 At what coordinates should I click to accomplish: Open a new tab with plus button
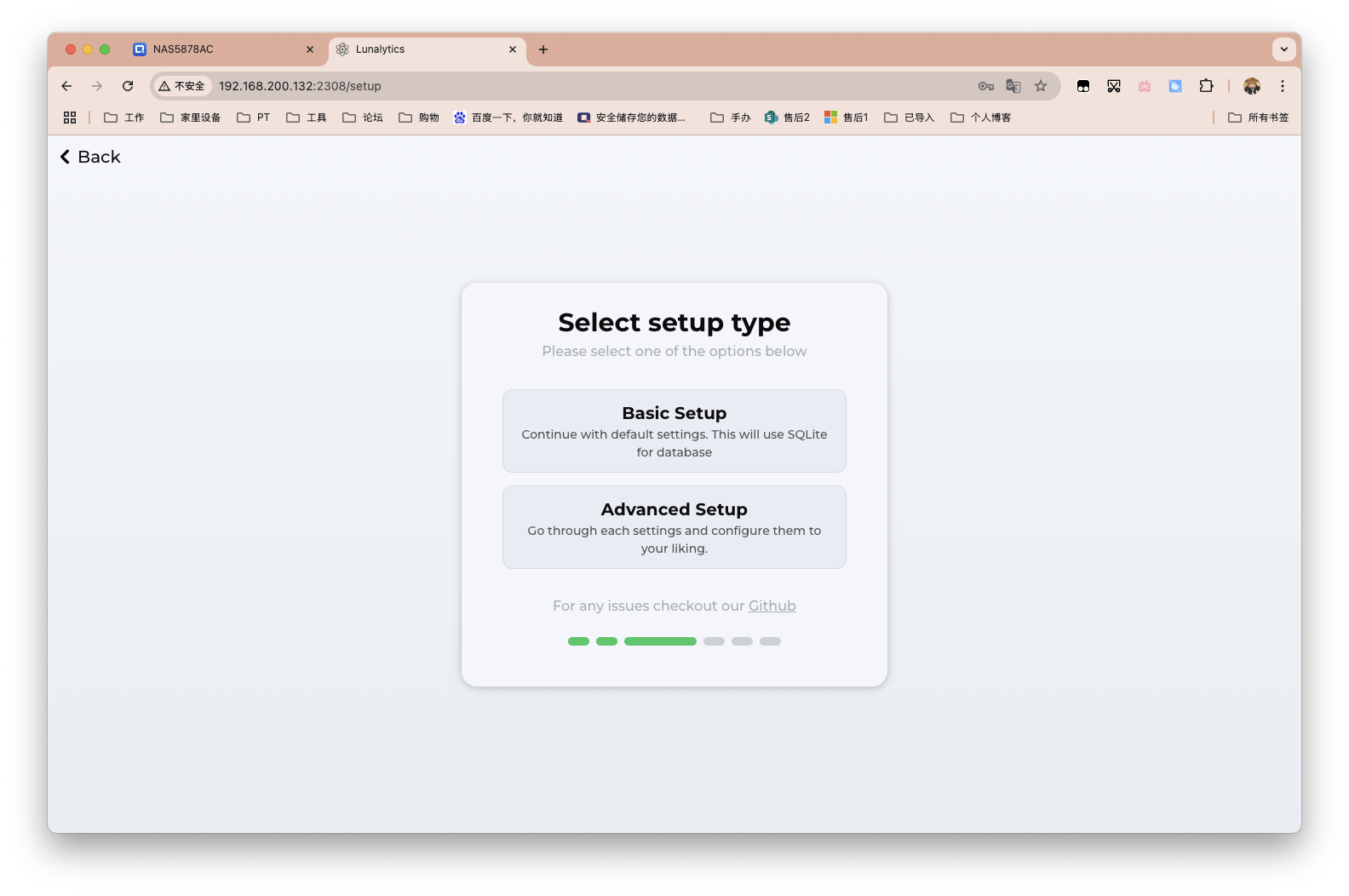[543, 49]
